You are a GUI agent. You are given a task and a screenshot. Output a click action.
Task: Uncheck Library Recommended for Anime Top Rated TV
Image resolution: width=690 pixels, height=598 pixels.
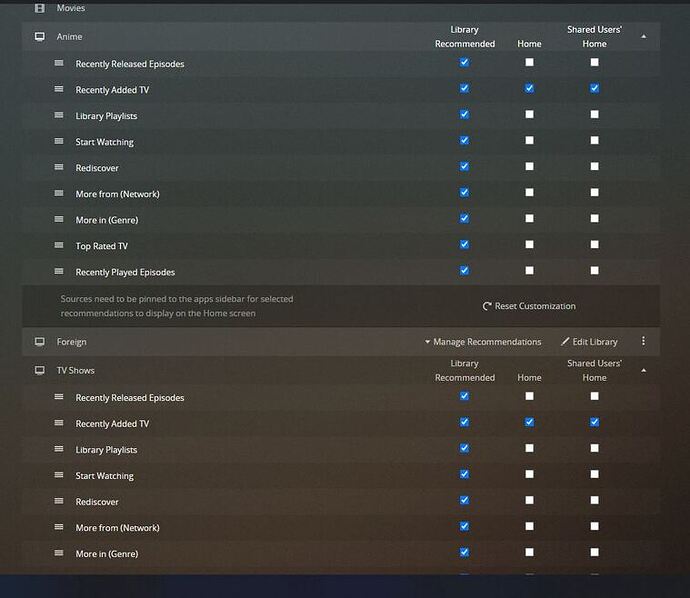[464, 244]
